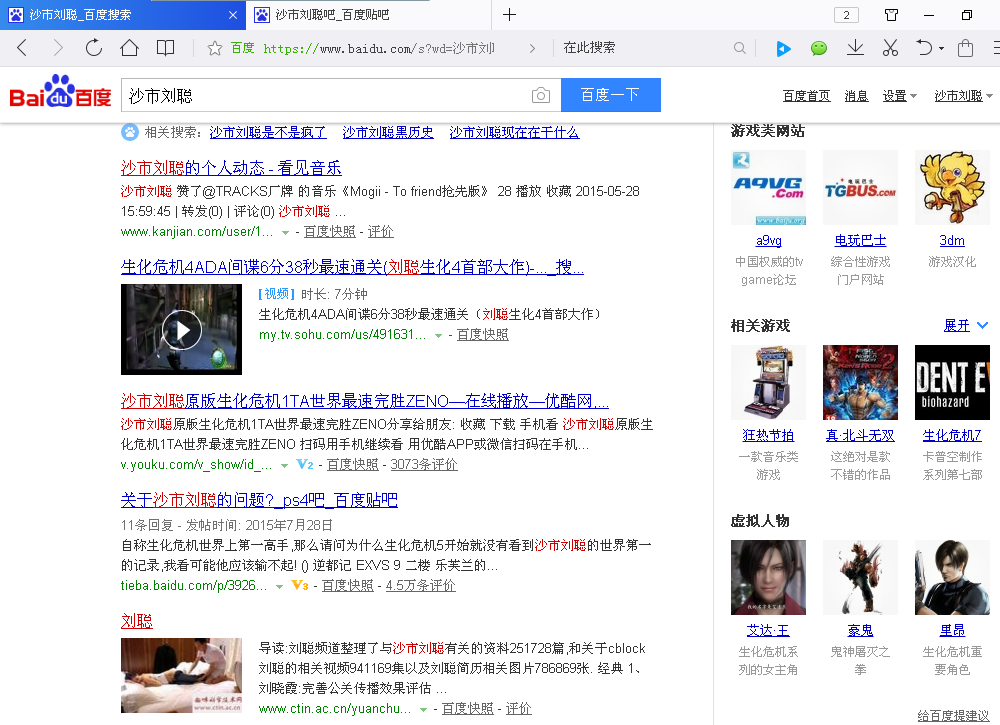Open the 刘聪 result image thumbnail
The width and height of the screenshot is (1000, 725).
pos(182,675)
